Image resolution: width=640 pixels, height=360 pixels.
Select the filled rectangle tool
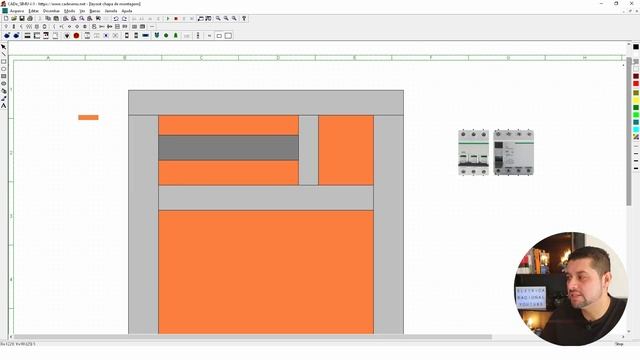coord(4,76)
